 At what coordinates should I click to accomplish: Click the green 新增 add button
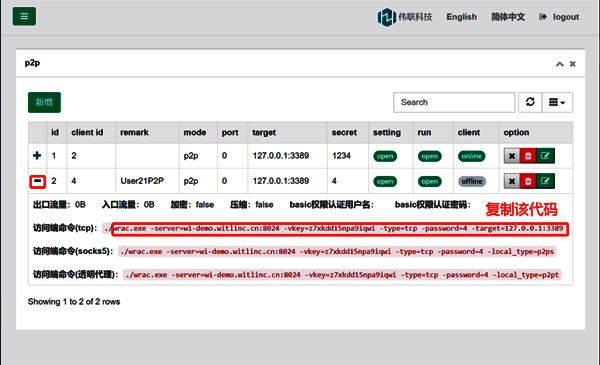coord(44,102)
